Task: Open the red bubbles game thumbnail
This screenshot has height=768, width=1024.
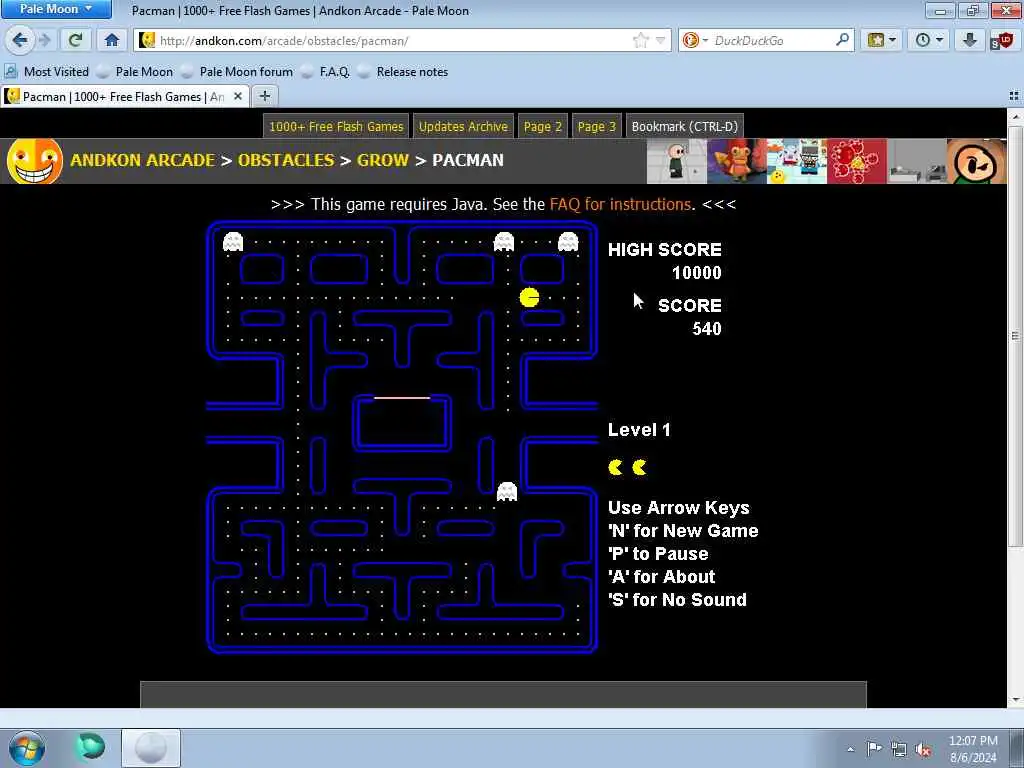Action: click(857, 161)
